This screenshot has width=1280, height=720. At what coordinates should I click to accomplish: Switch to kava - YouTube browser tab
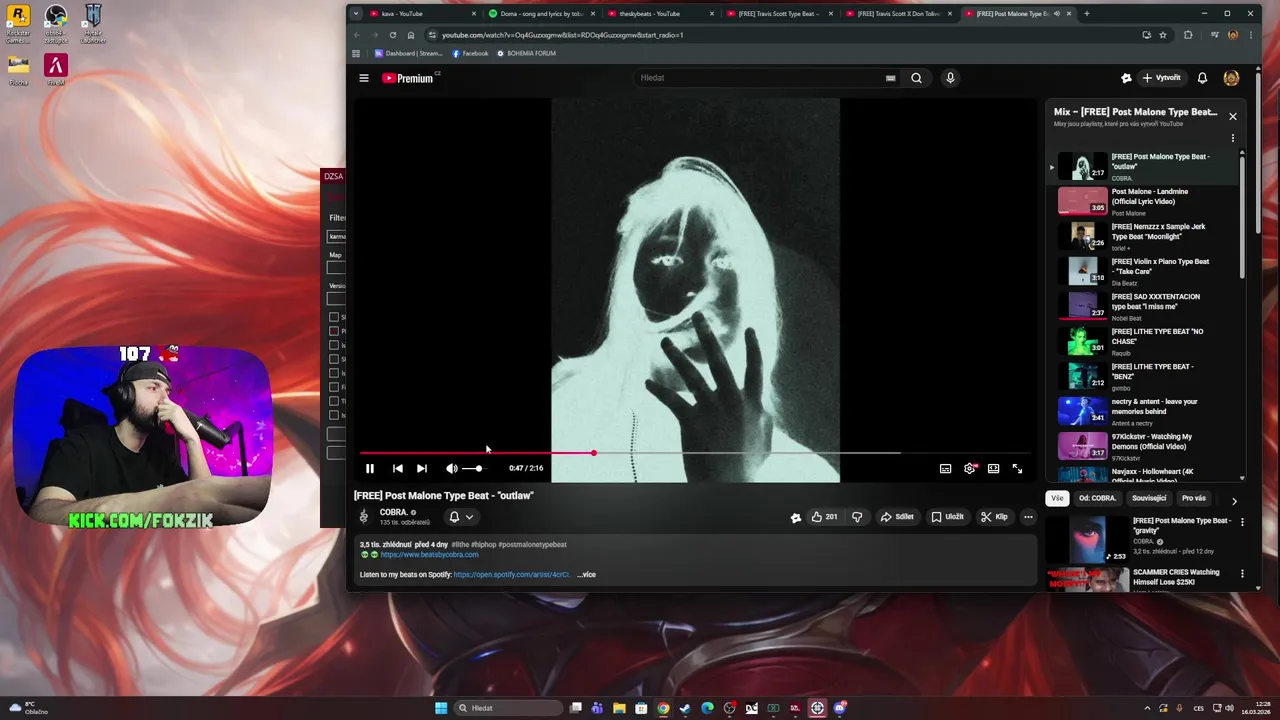click(420, 14)
